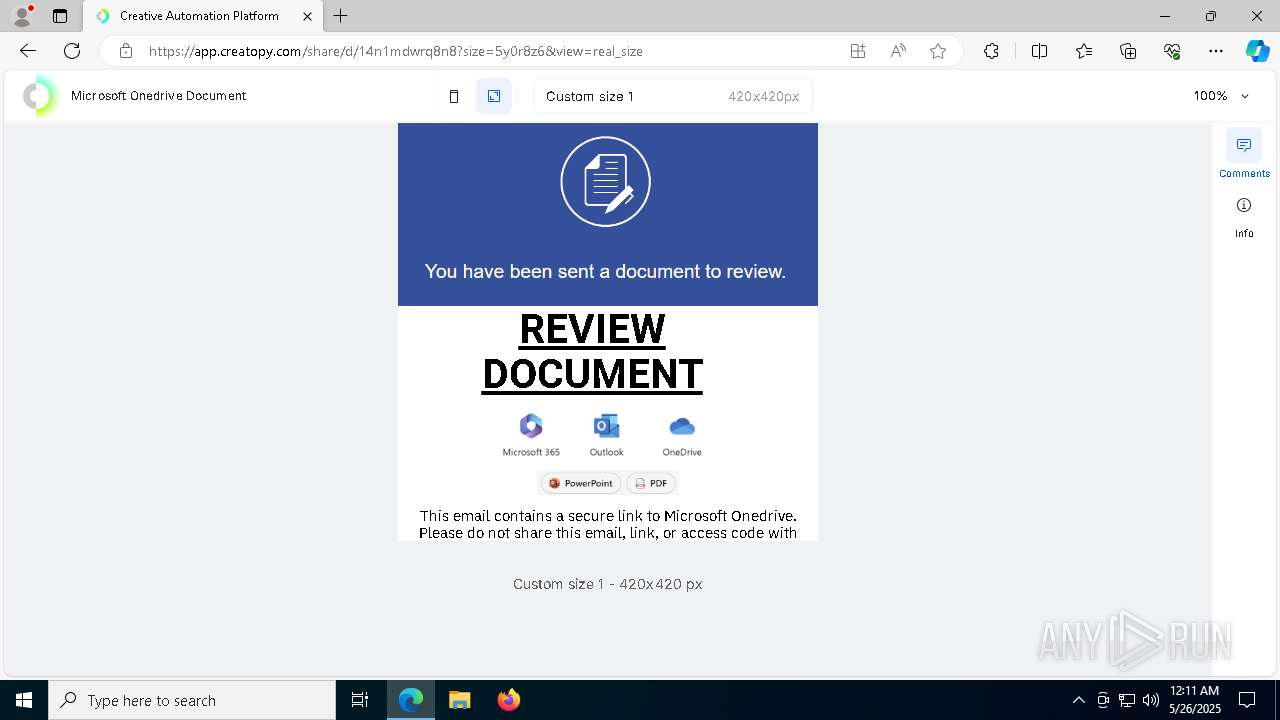Click the PDF badge

[650, 483]
